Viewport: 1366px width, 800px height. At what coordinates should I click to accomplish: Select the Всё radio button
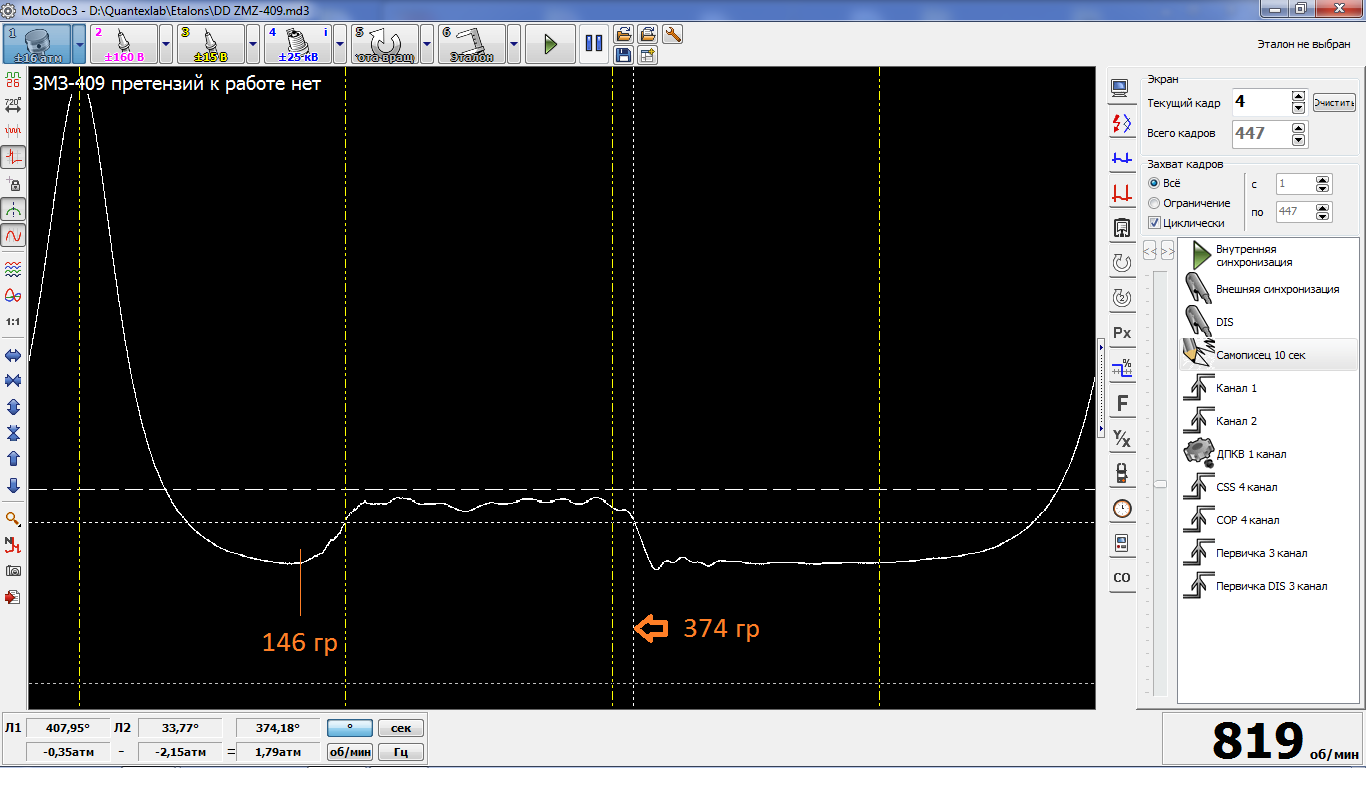coord(1154,183)
